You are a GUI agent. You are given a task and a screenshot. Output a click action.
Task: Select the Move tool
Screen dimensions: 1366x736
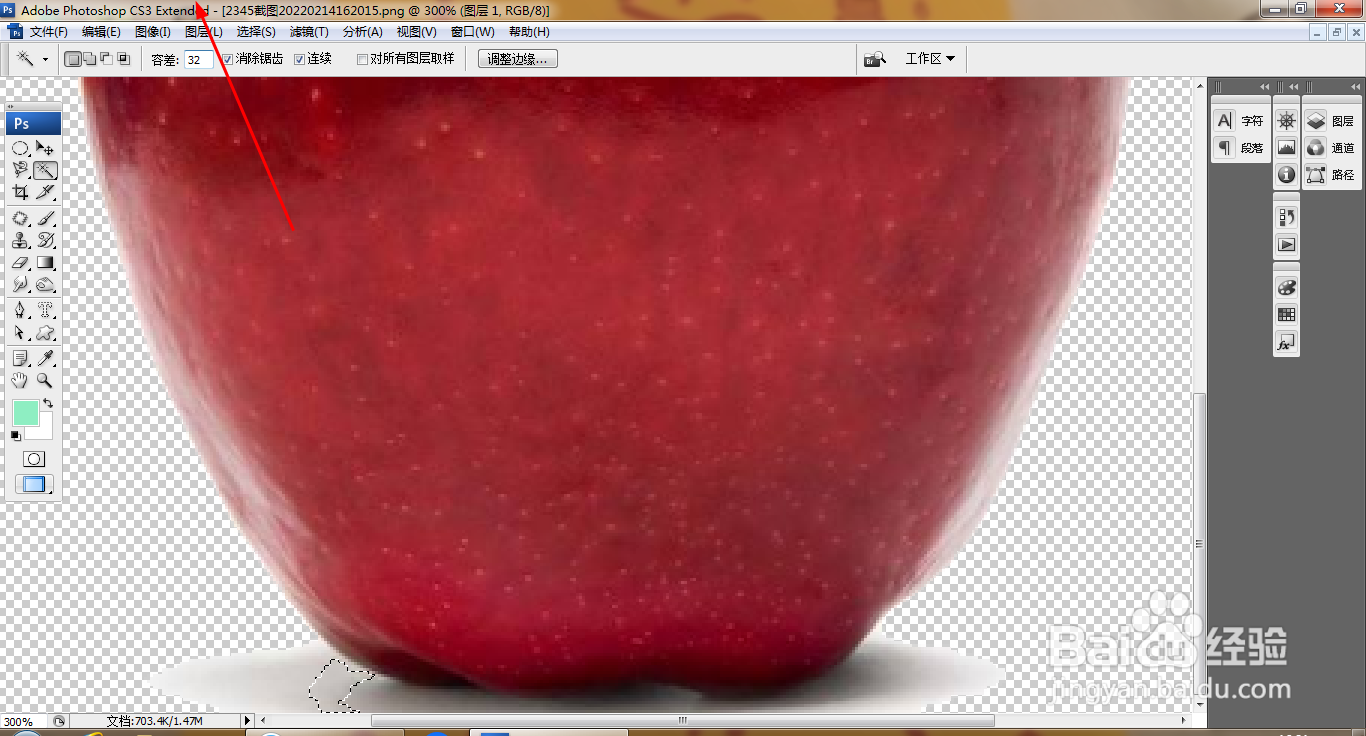pyautogui.click(x=45, y=147)
